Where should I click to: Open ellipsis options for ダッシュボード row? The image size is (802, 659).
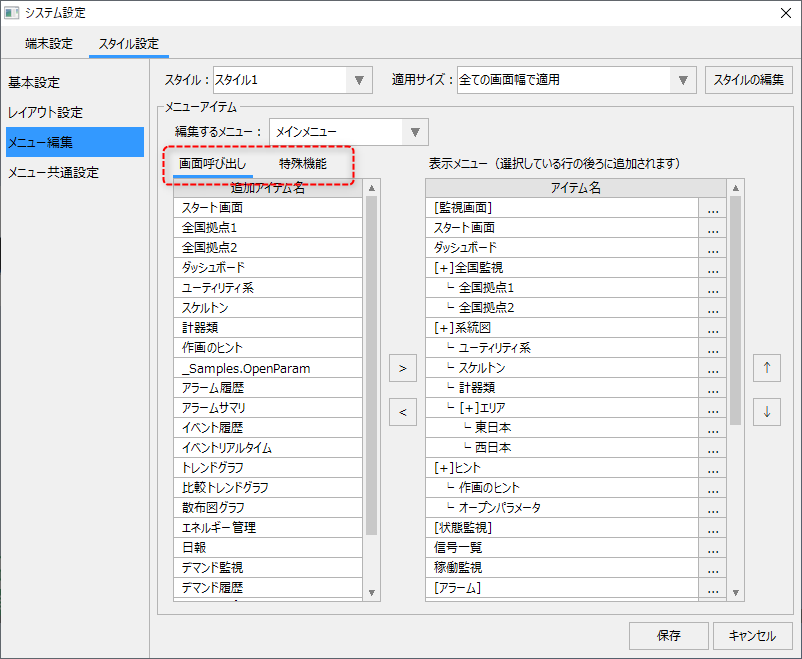[712, 248]
